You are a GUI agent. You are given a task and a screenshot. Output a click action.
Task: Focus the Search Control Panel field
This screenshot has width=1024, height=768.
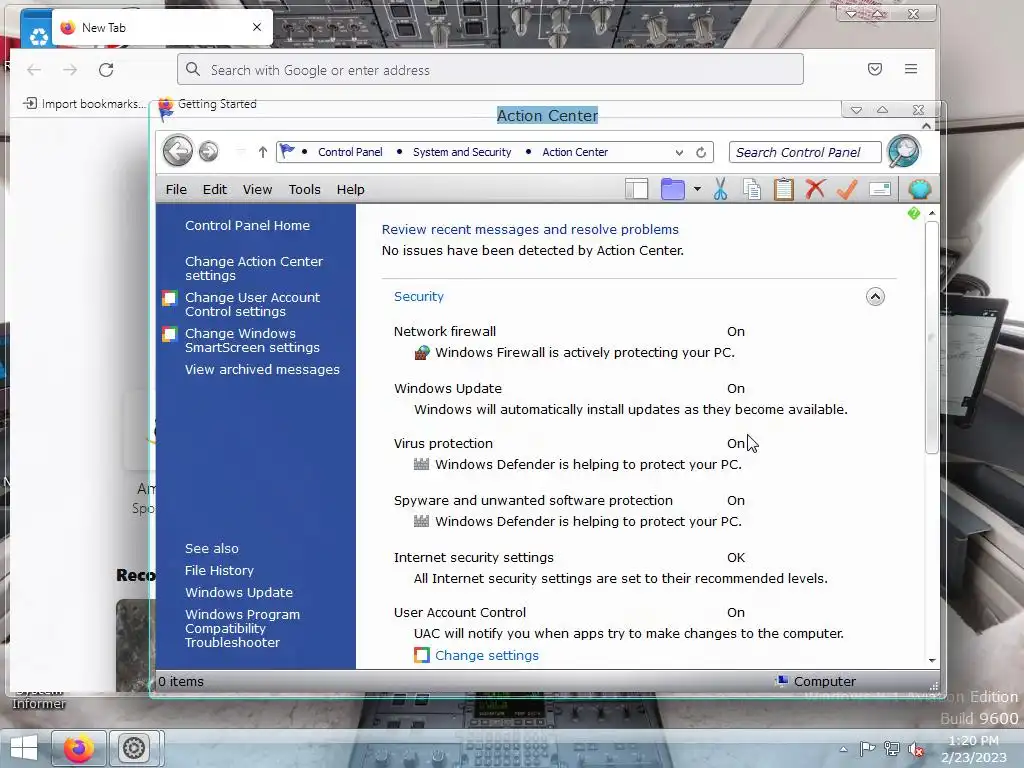tap(805, 152)
